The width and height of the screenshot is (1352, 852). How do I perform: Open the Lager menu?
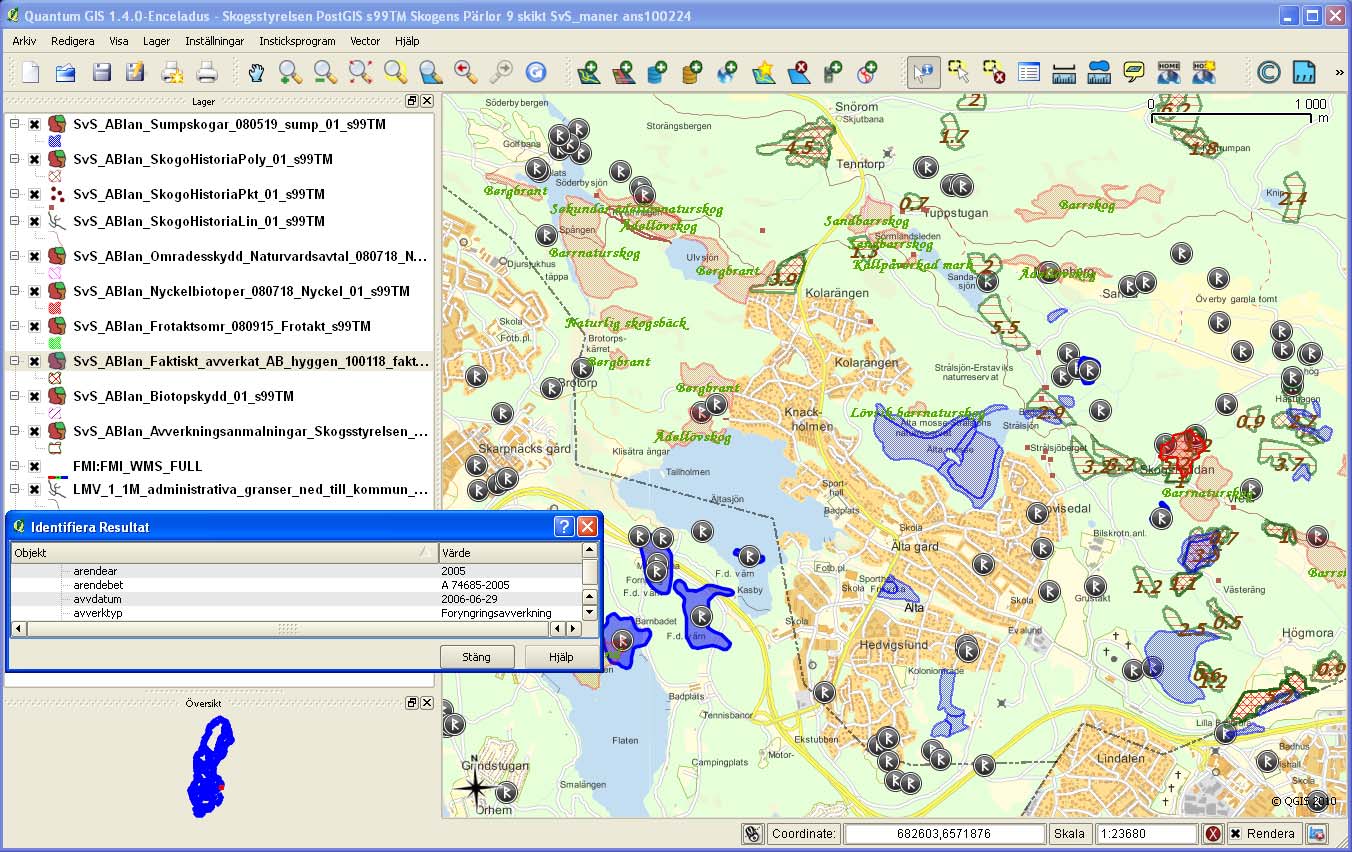click(x=157, y=41)
